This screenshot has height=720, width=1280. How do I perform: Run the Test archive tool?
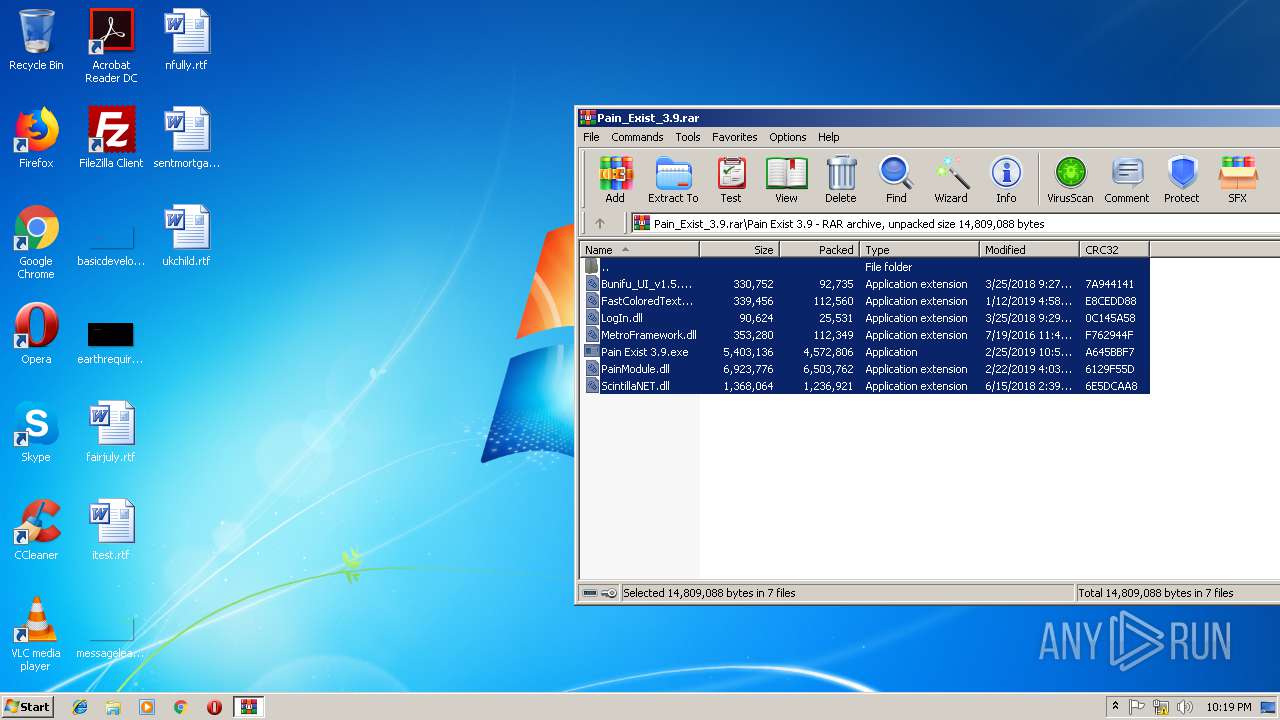click(x=731, y=180)
